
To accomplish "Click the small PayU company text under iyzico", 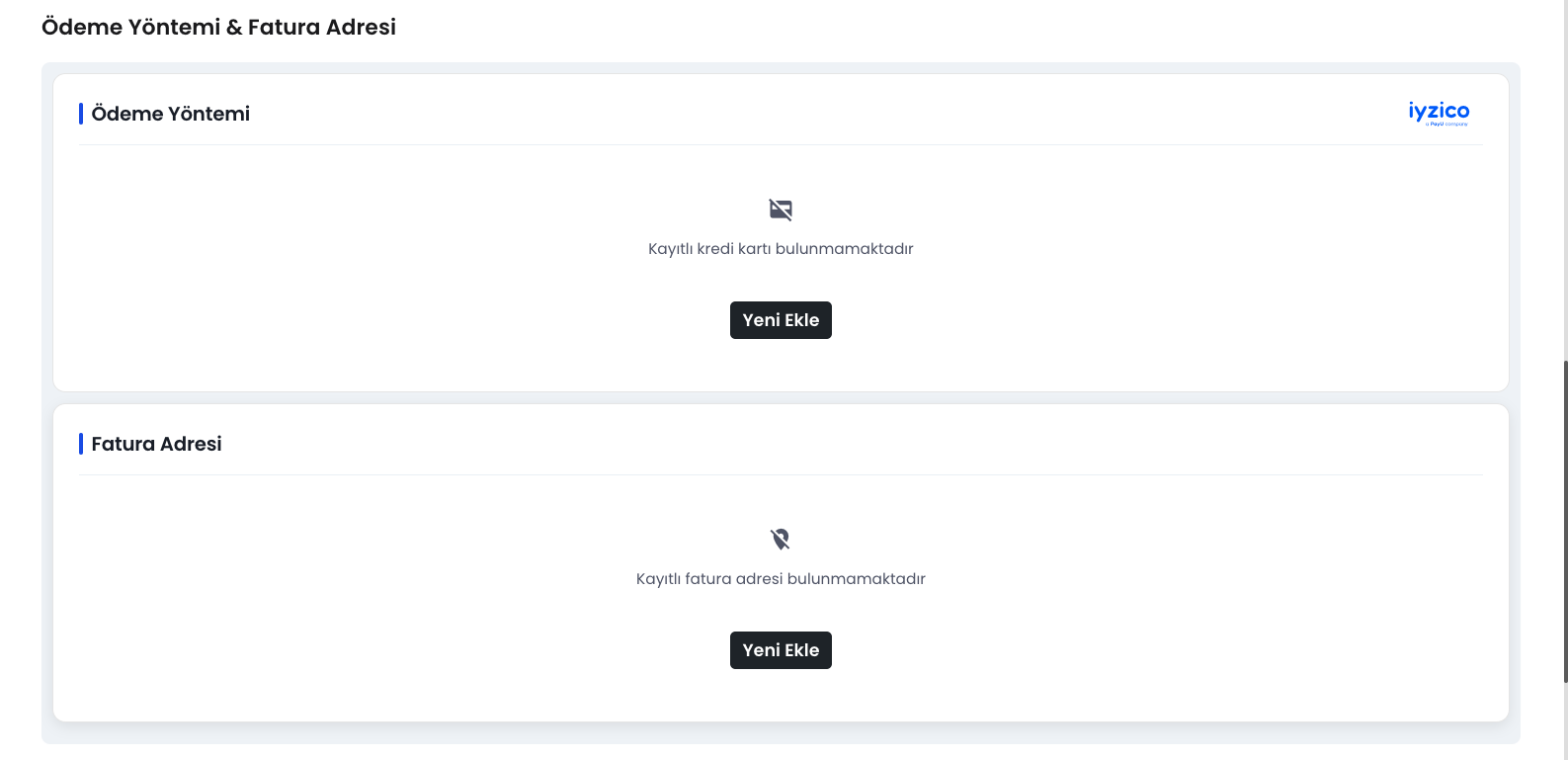I will (x=1446, y=125).
